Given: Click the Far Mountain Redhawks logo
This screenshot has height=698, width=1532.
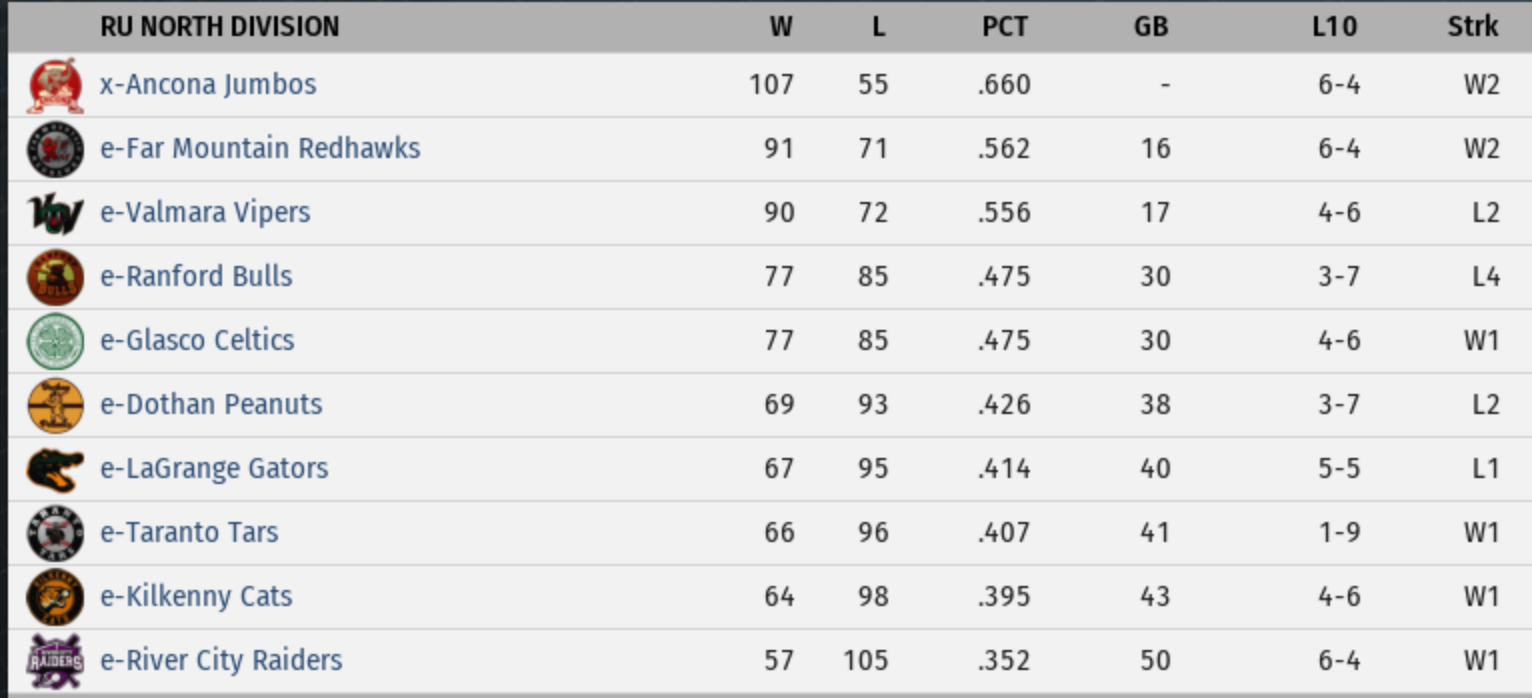Looking at the screenshot, I should [55, 149].
